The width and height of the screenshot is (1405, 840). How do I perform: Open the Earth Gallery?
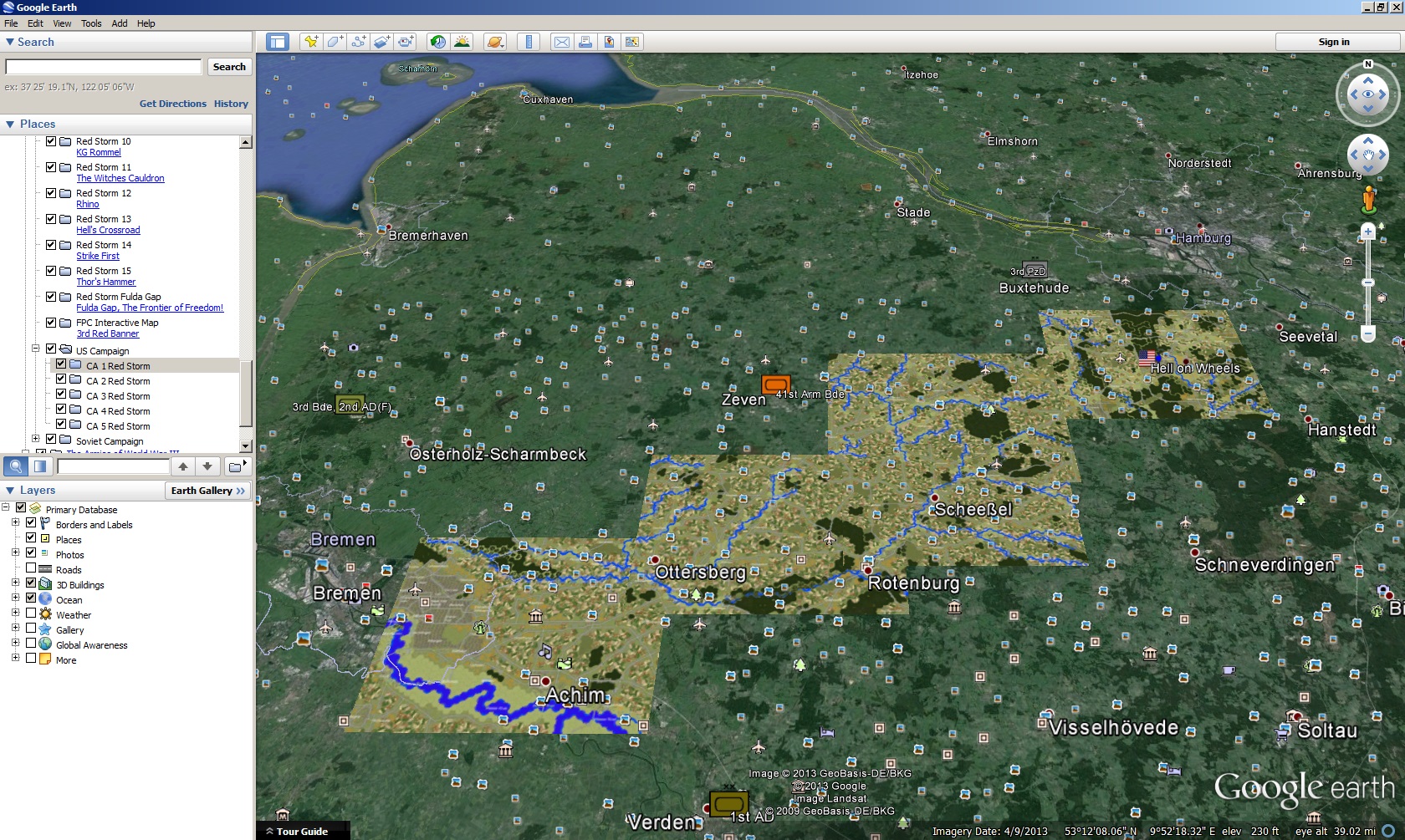pos(208,491)
